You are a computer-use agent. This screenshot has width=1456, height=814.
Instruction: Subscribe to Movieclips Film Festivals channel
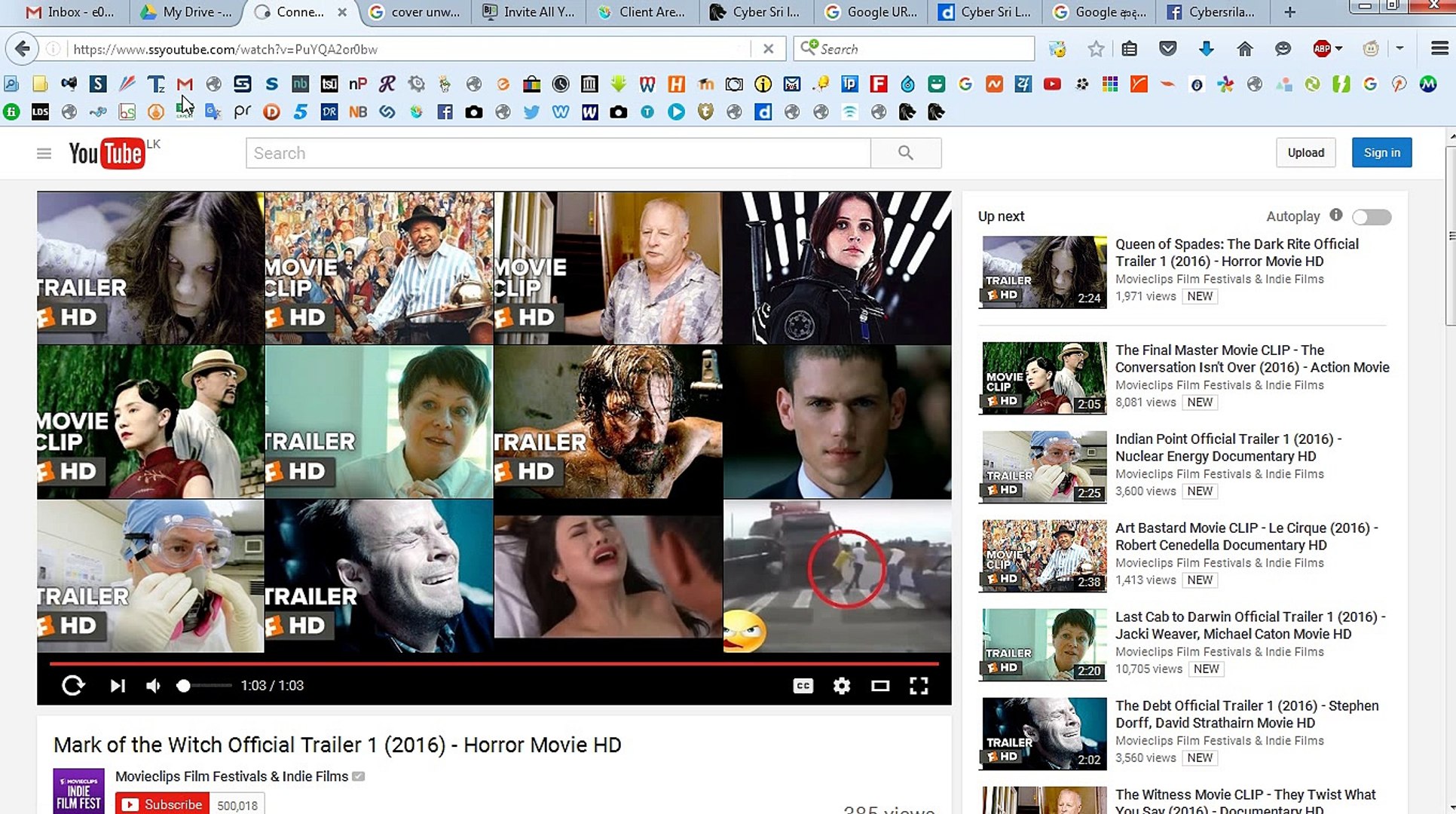click(163, 804)
